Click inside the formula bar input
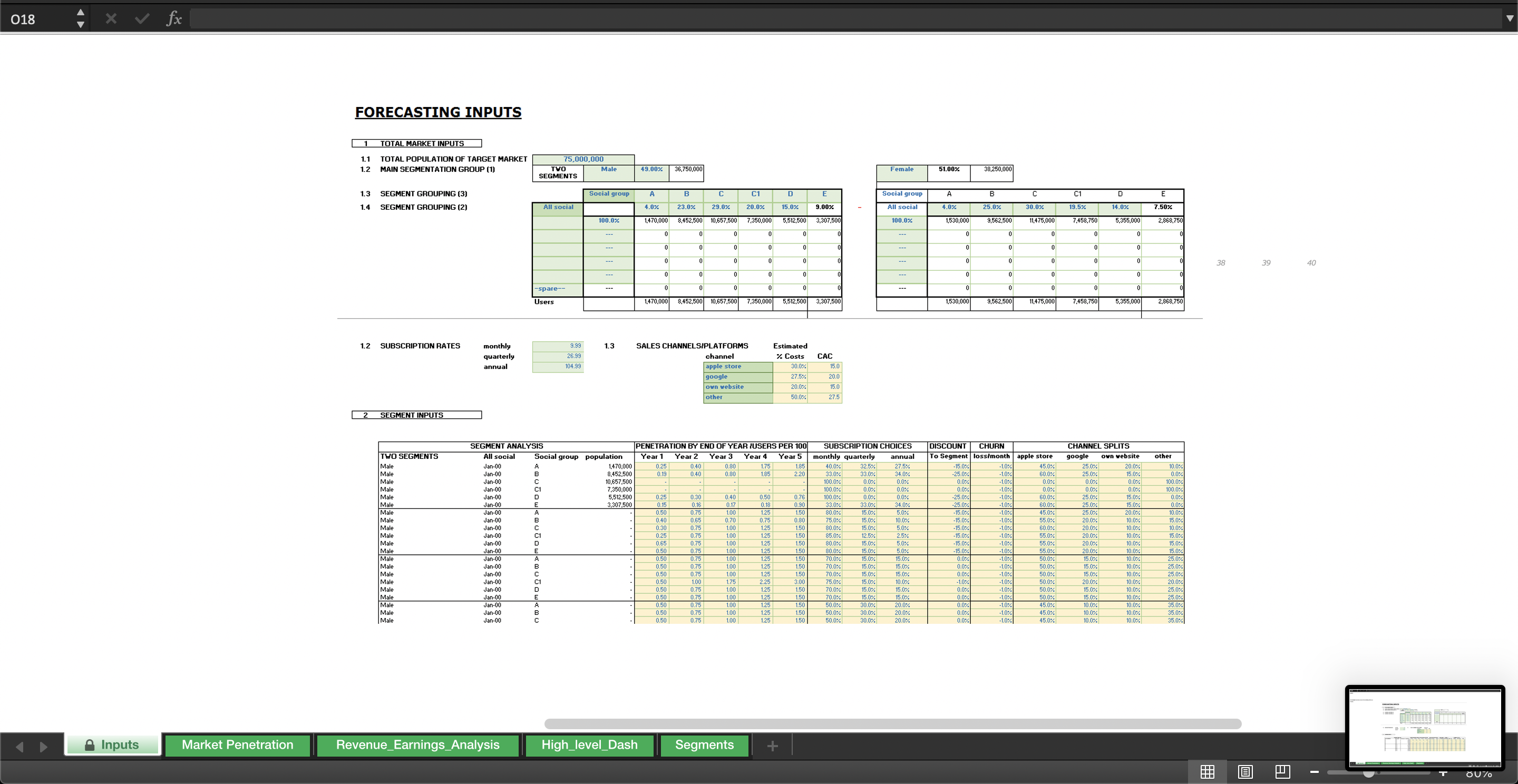The height and width of the screenshot is (784, 1518). point(845,19)
